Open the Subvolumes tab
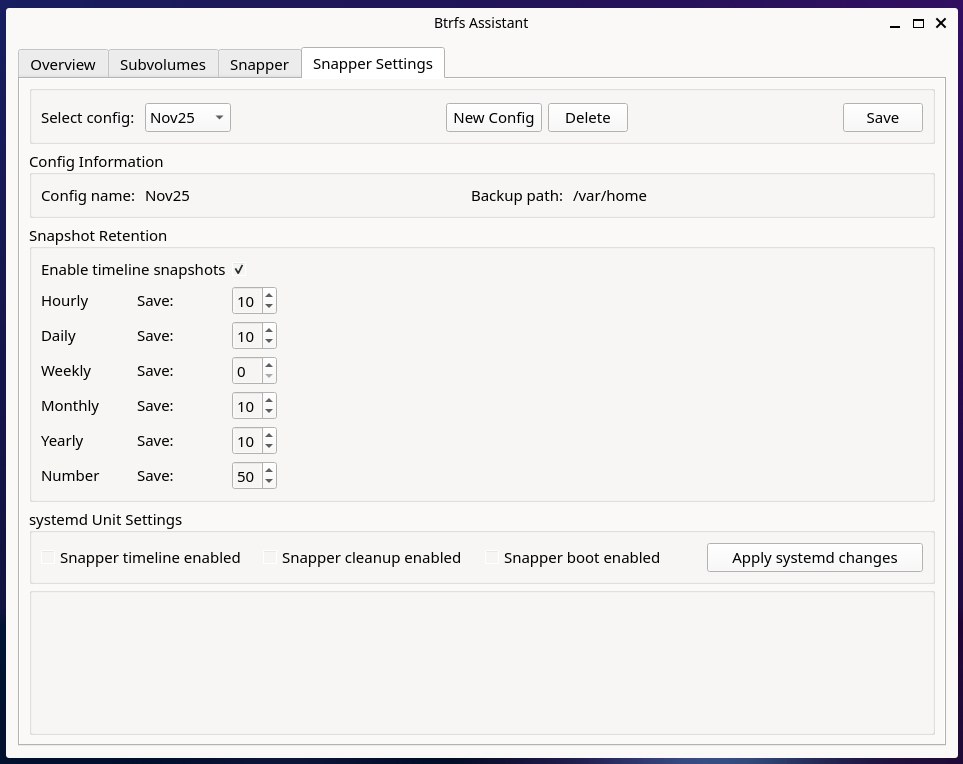963x764 pixels. click(163, 64)
